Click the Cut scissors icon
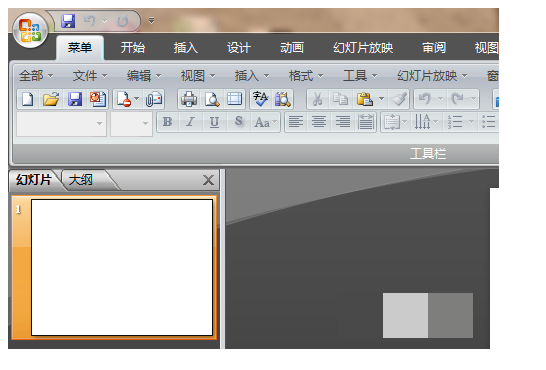This screenshot has height=370, width=546. [x=317, y=99]
